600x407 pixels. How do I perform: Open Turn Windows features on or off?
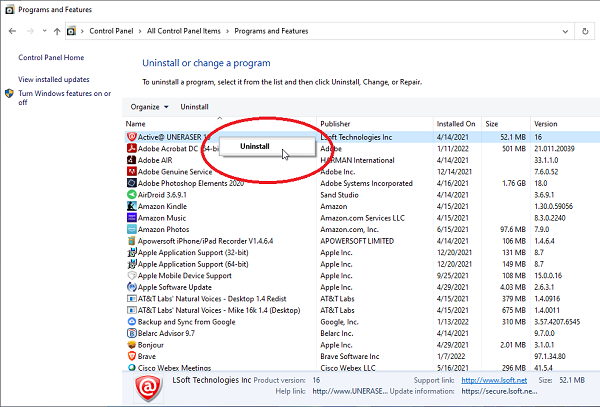64,98
